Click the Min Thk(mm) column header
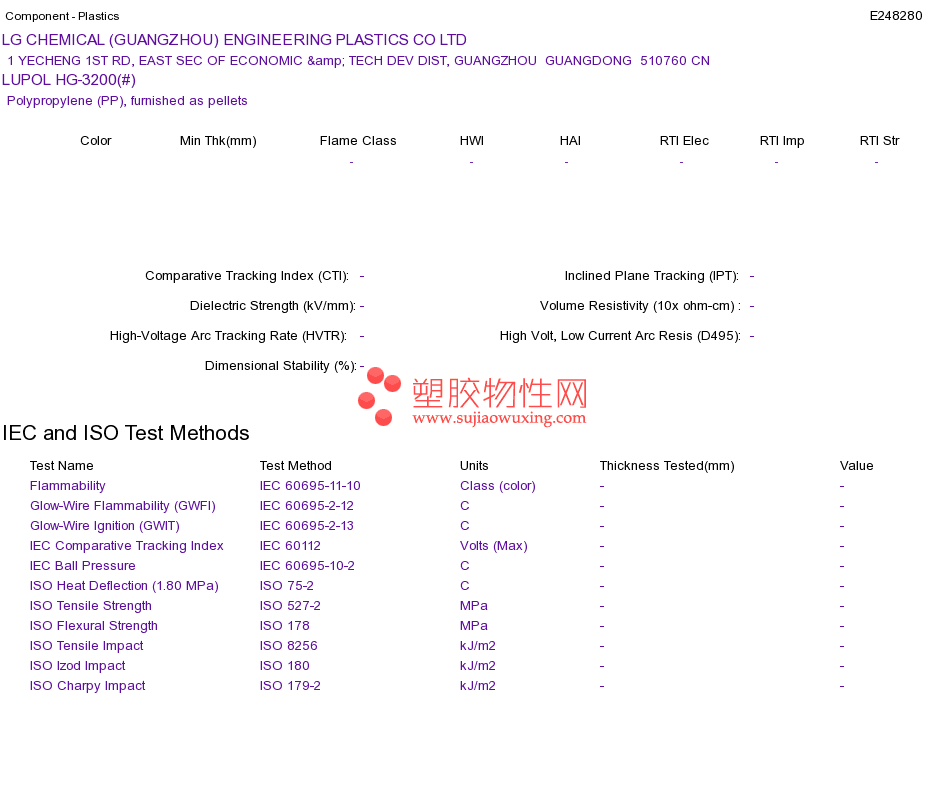The image size is (950, 800). (x=218, y=141)
